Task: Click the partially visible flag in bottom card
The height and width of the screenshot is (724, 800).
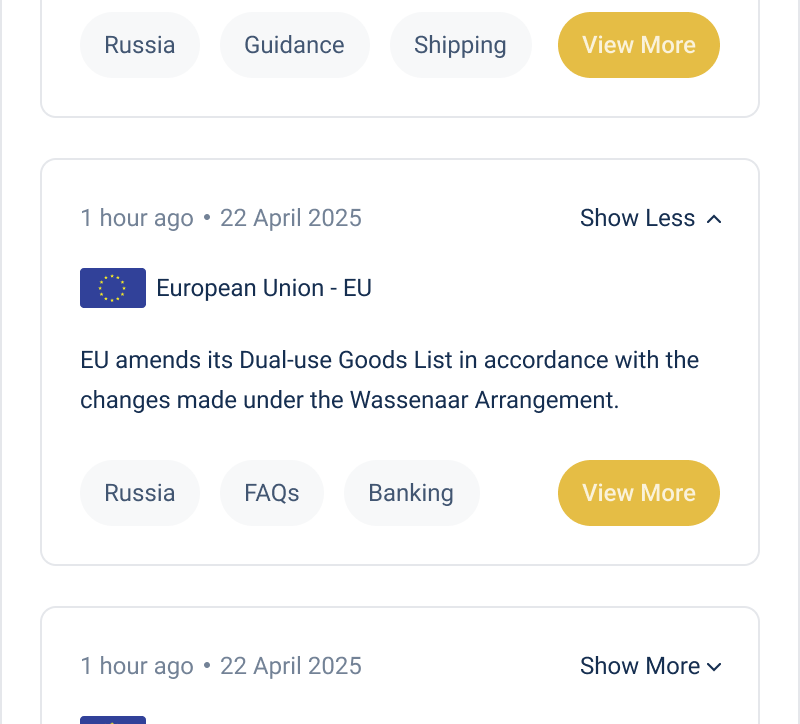Action: [x=113, y=719]
